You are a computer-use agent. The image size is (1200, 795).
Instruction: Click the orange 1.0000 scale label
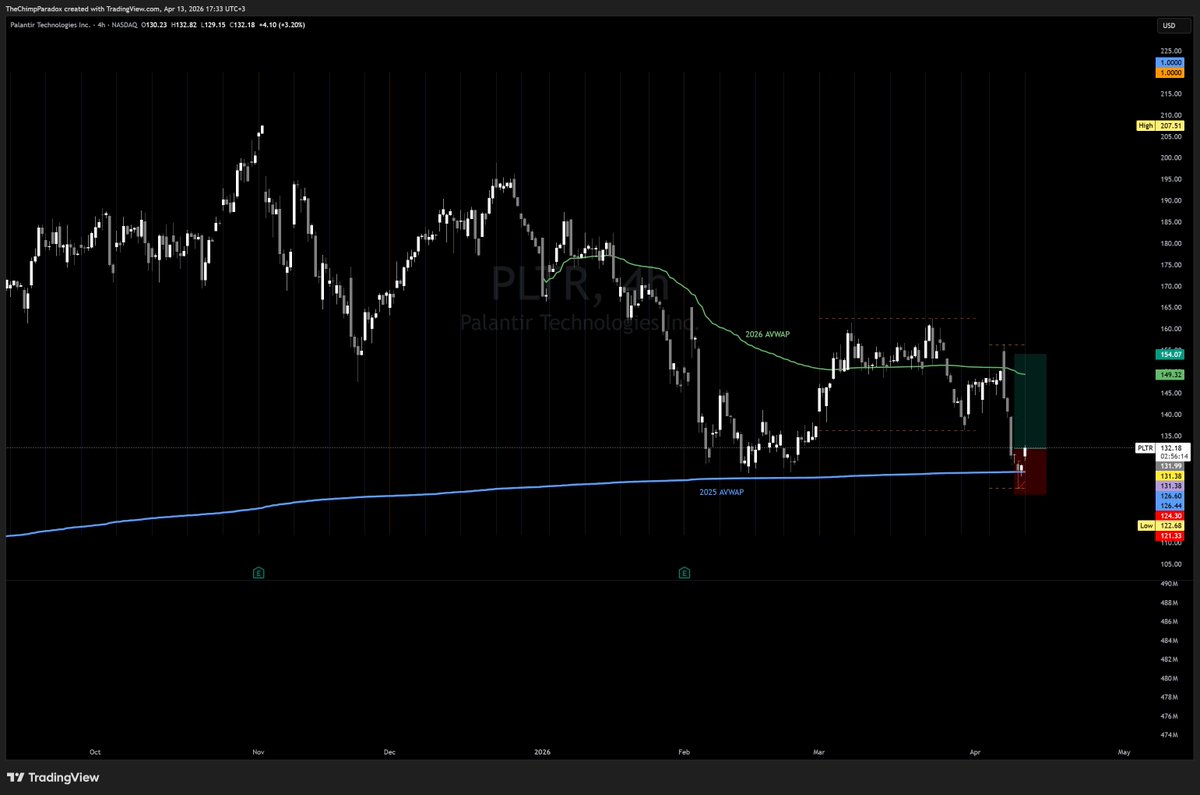pos(1169,72)
